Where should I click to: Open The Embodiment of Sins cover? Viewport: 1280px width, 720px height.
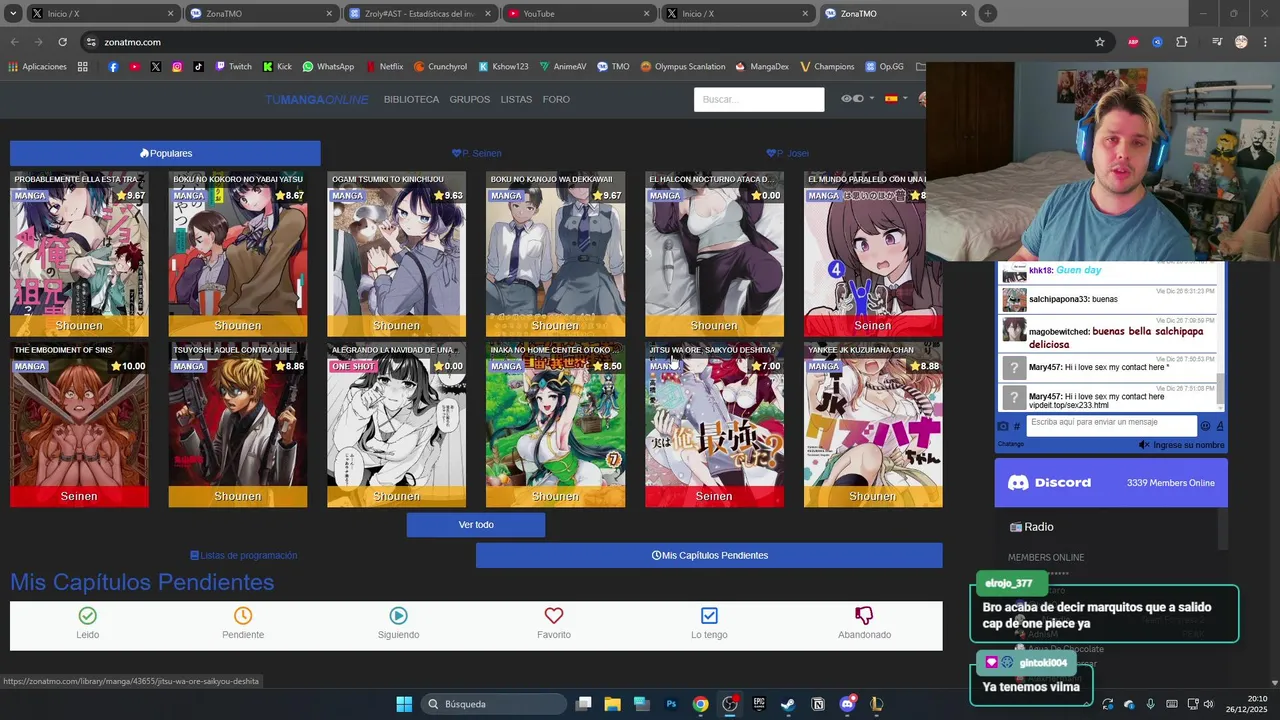pyautogui.click(x=79, y=425)
